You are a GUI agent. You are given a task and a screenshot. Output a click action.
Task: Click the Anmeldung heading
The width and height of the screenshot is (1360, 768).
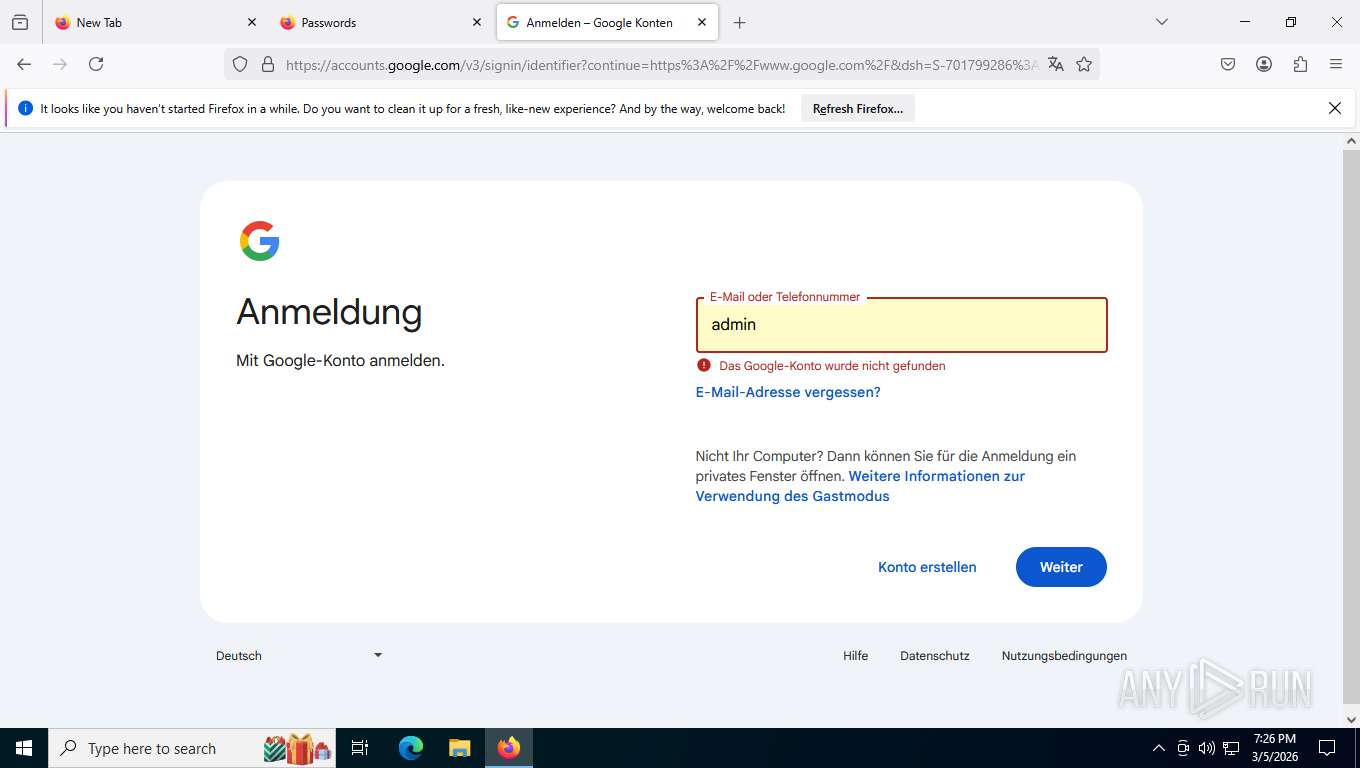coord(329,312)
